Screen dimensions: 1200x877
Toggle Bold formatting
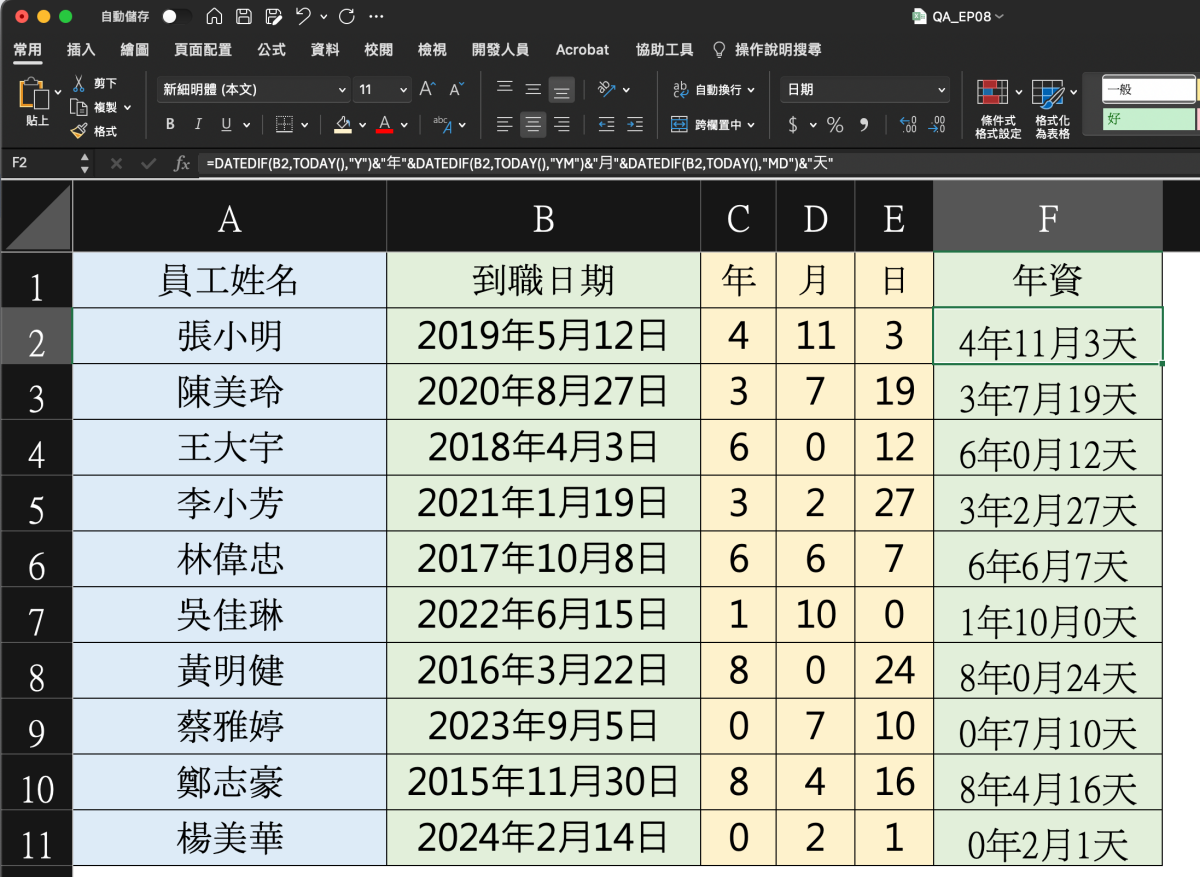coord(170,125)
